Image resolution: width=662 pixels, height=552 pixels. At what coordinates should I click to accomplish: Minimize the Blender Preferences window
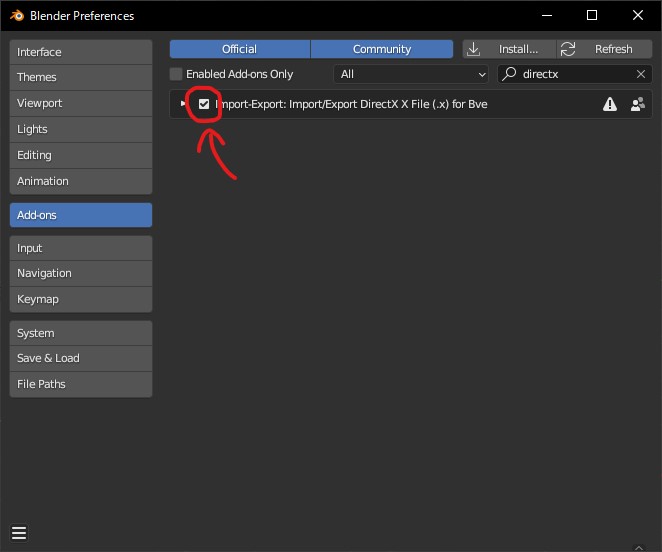tap(547, 16)
